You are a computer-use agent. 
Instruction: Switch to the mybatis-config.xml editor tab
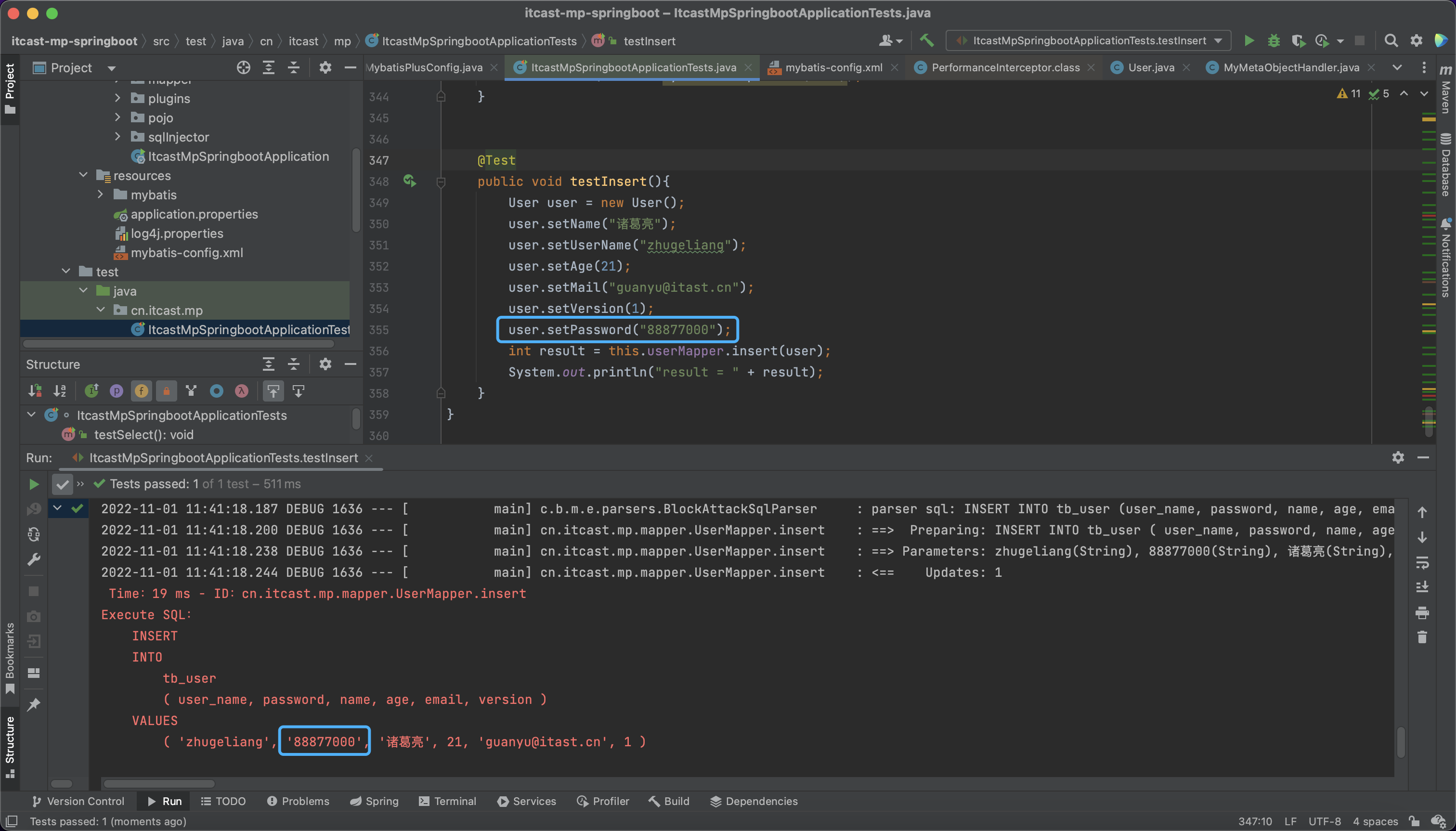[x=833, y=68]
